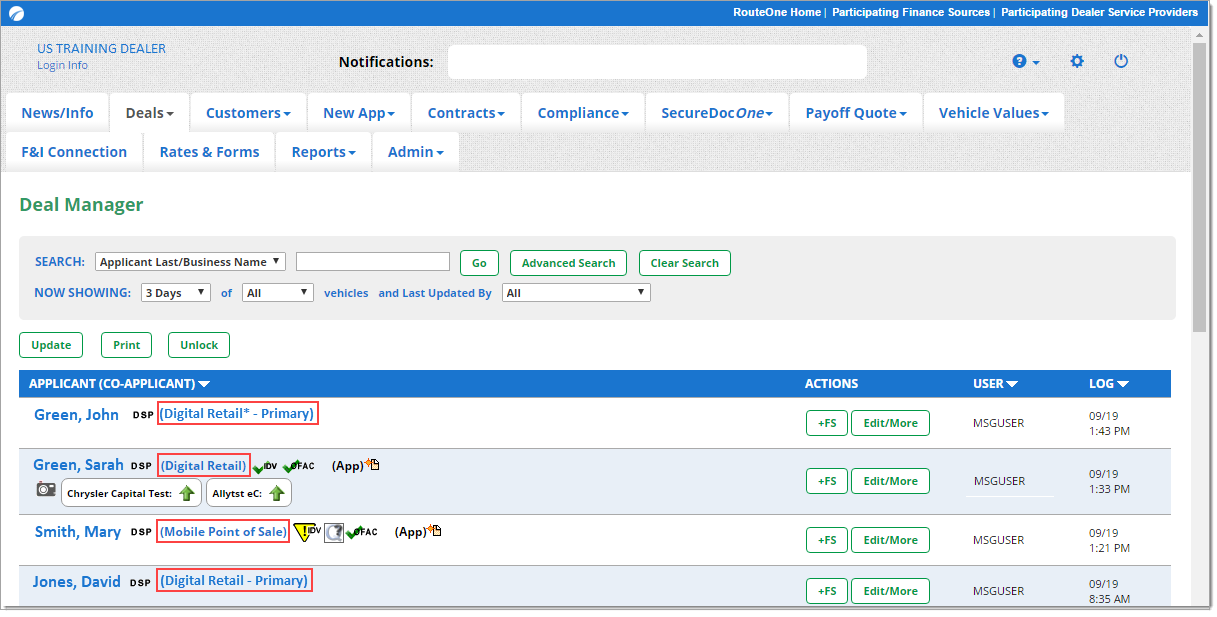The width and height of the screenshot is (1217, 617).
Task: Open the New App menu
Action: point(359,113)
